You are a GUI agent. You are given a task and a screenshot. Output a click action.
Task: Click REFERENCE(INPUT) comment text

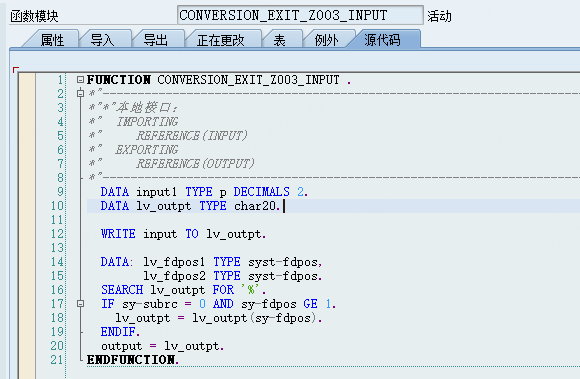192,136
